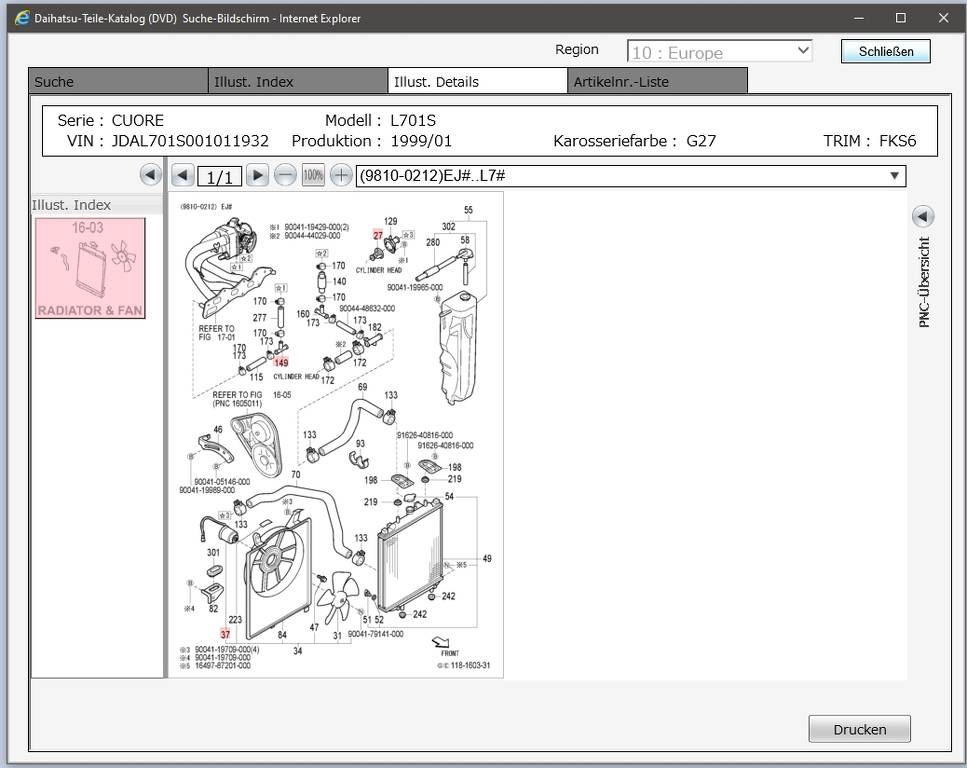Open the Artikelnr.-Liste tab

pos(657,81)
